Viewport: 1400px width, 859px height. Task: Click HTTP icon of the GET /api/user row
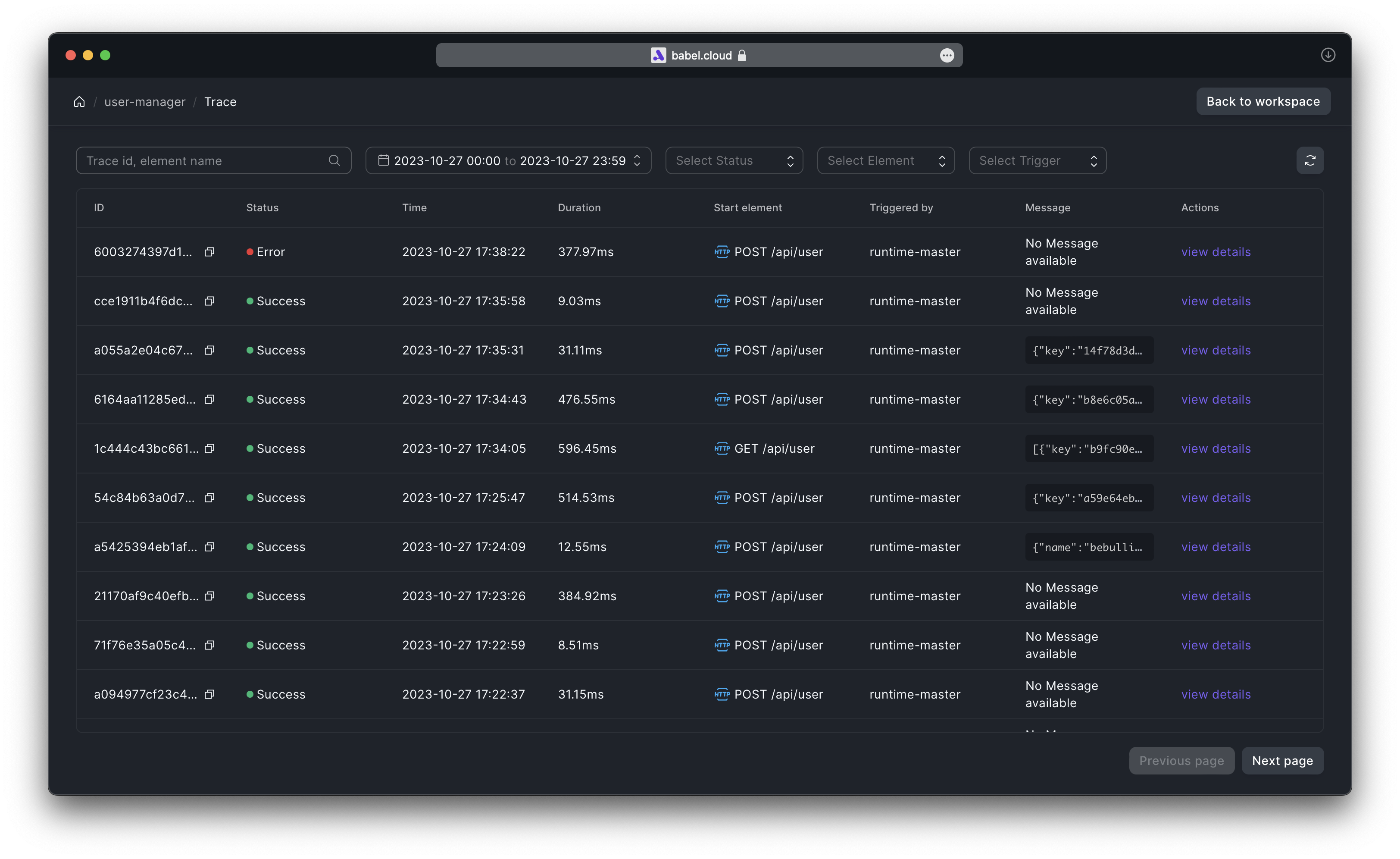722,448
